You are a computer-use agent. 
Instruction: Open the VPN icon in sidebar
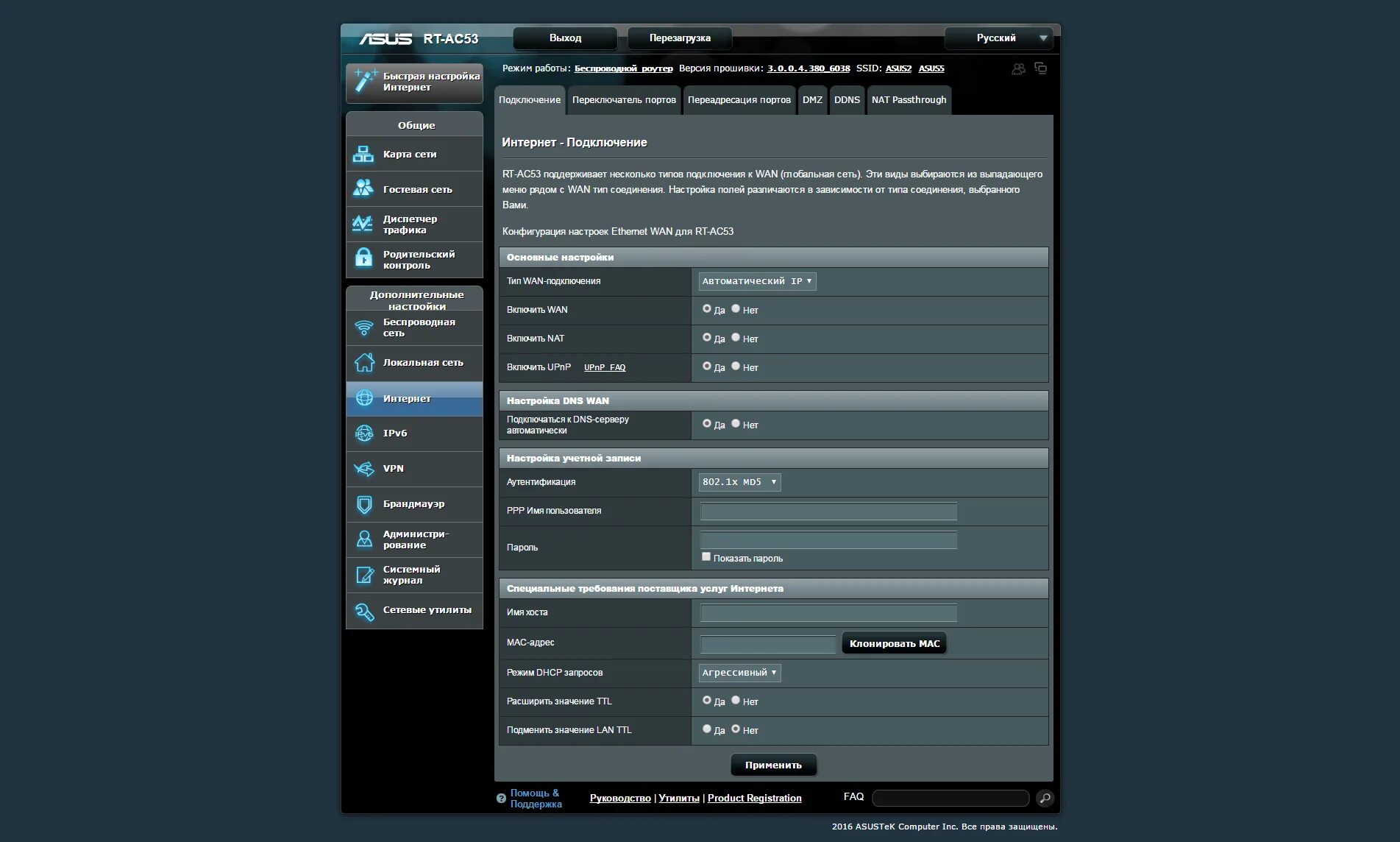coord(364,469)
